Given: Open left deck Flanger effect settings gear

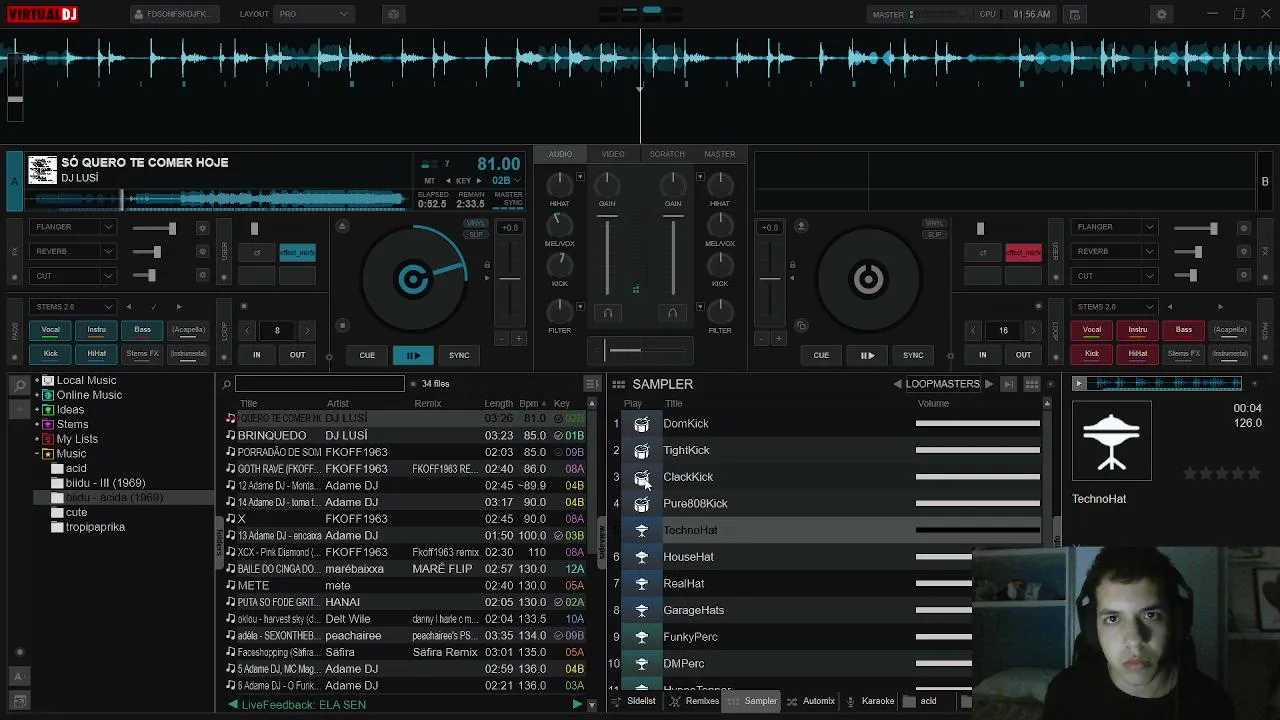Looking at the screenshot, I should point(202,228).
